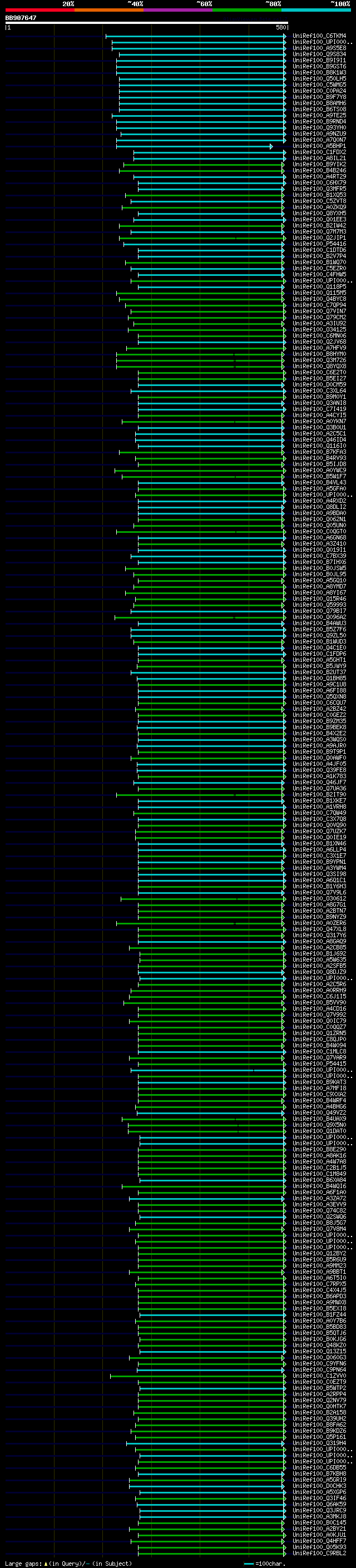Viewport: 356px width, 1568px height.
Task: Select label UniRef100_Q39FE8
Action: click(319, 770)
